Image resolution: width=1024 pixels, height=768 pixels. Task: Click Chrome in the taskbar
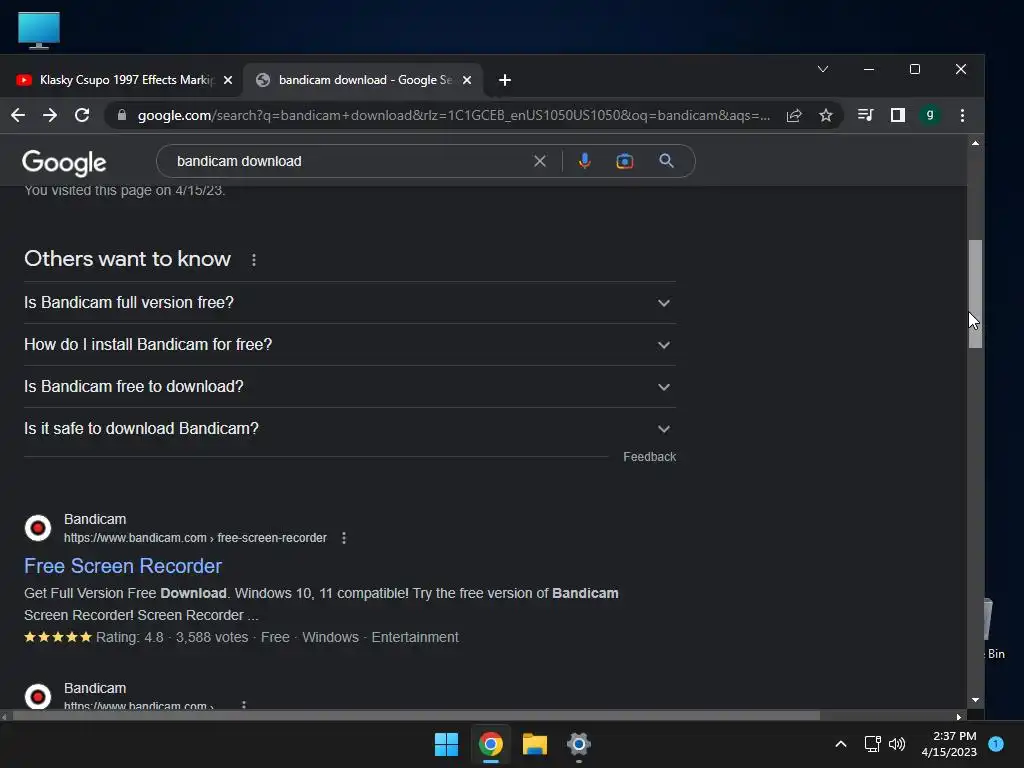point(490,744)
